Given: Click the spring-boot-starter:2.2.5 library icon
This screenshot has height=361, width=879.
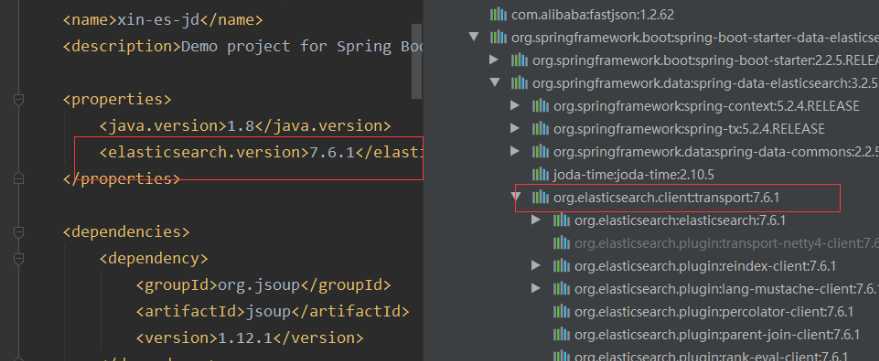Looking at the screenshot, I should [519, 60].
